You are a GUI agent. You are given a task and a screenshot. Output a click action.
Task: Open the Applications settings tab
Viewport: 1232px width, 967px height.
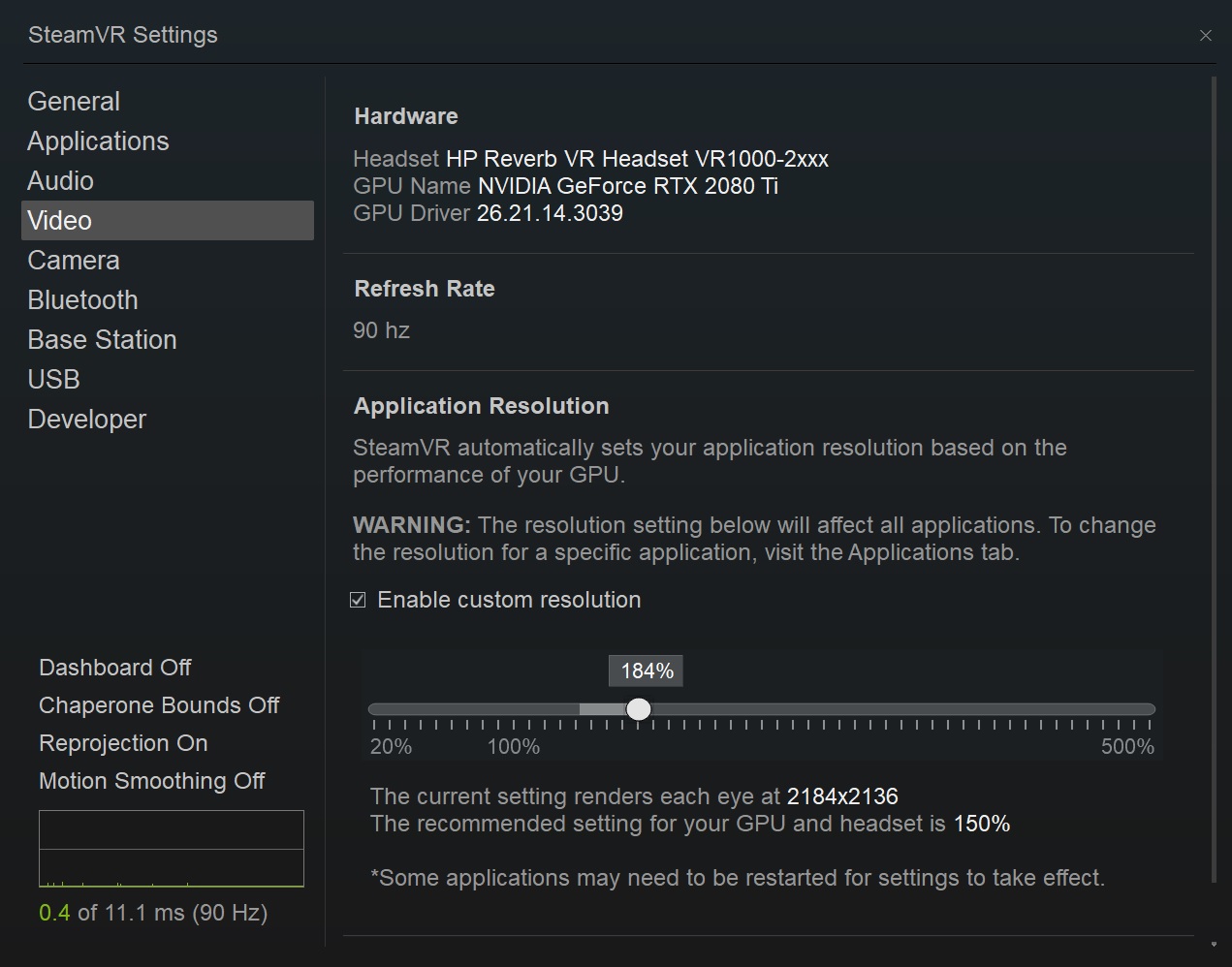(98, 141)
